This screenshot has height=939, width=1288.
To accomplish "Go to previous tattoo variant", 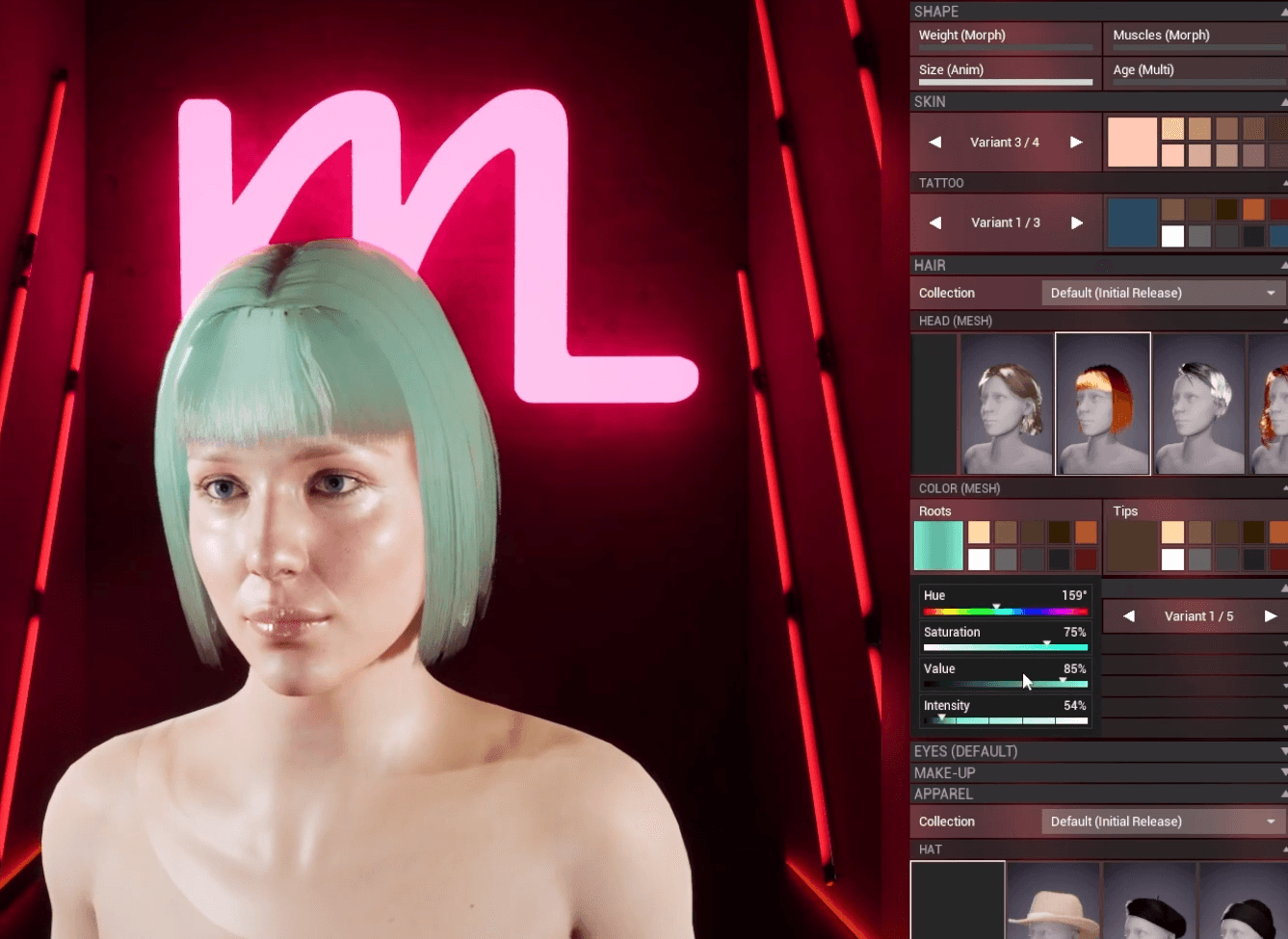I will 934,222.
